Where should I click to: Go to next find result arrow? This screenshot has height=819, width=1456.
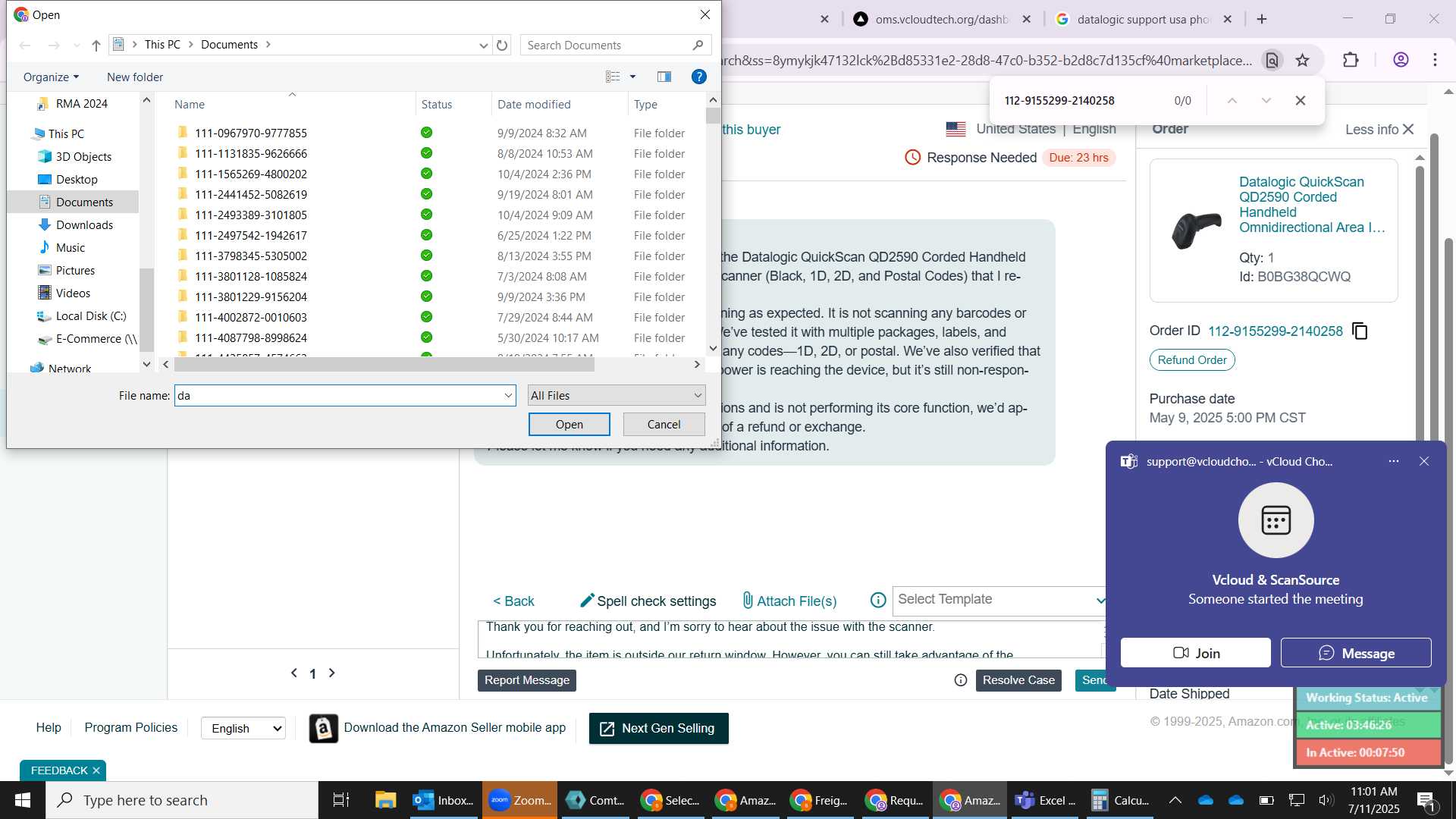pyautogui.click(x=1266, y=101)
